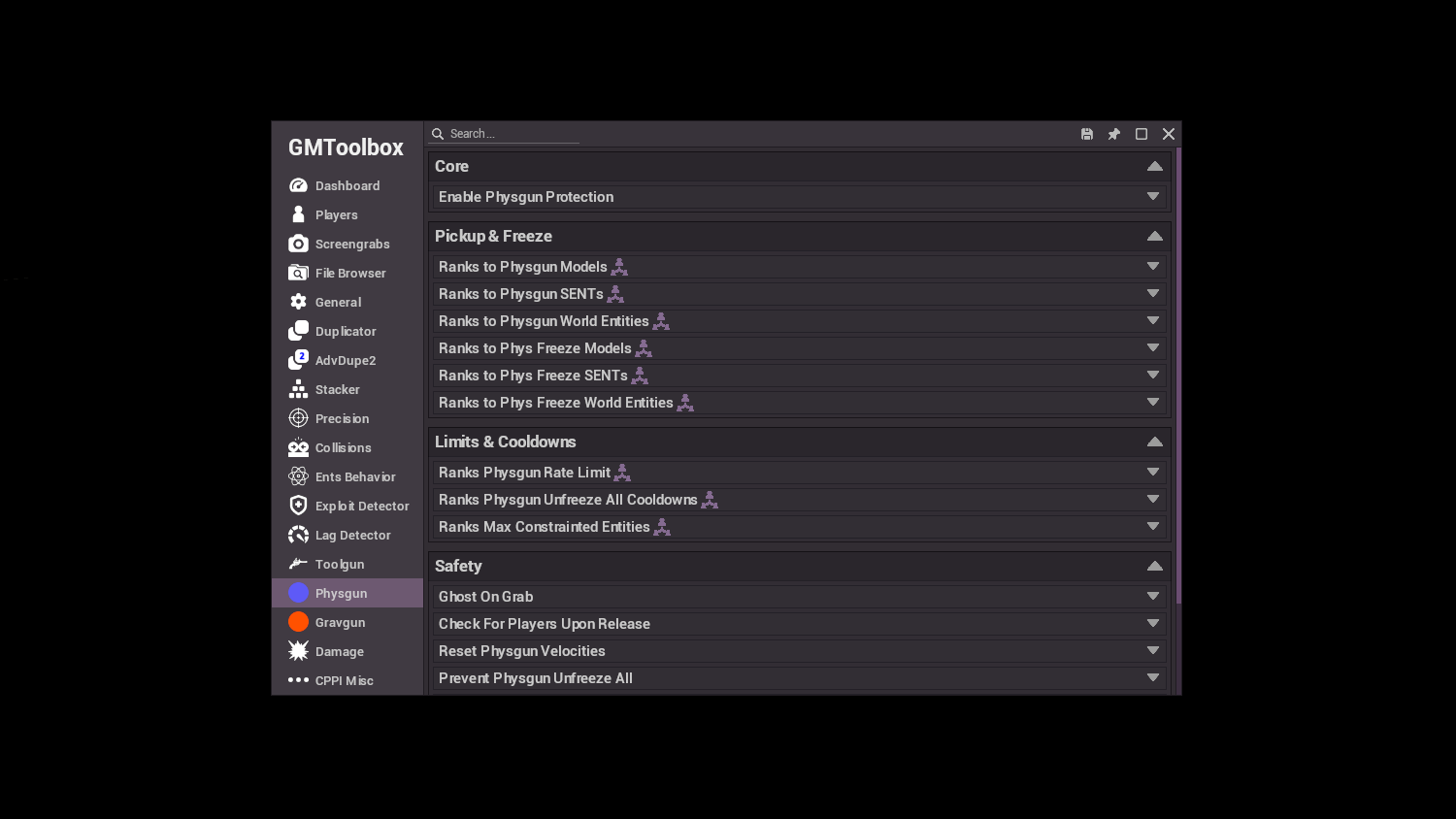Click the Lag Detector icon
Image resolution: width=1456 pixels, height=819 pixels.
click(x=298, y=535)
